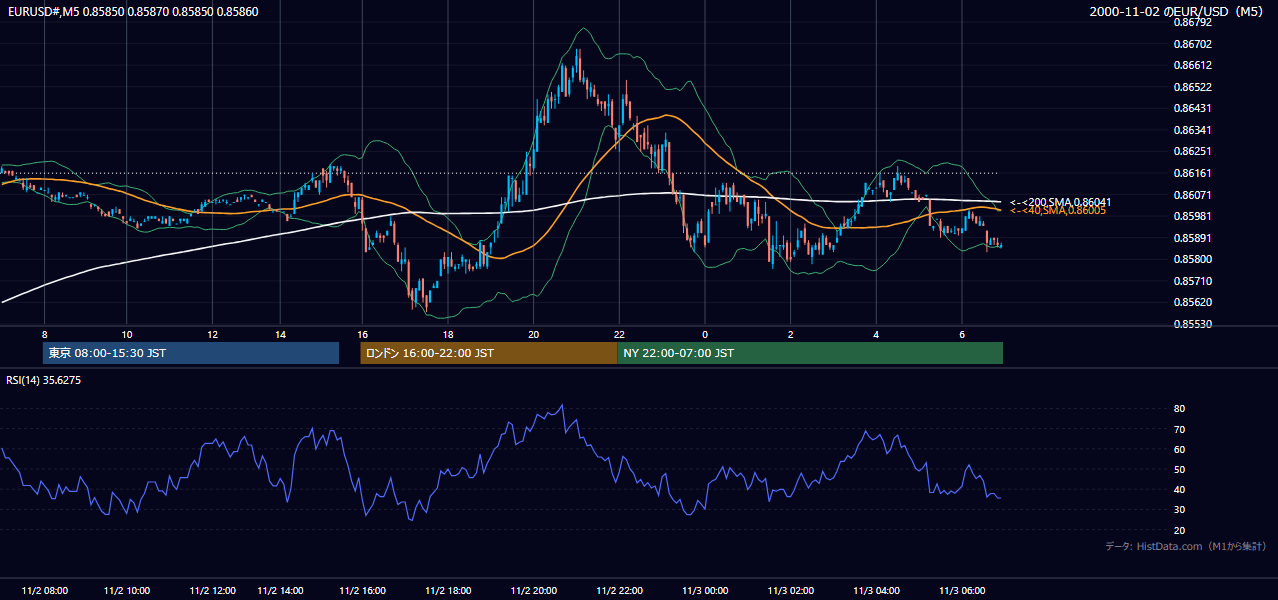
Task: Select the Tokyo 08:00-15:30 JST session bar
Action: coord(191,353)
